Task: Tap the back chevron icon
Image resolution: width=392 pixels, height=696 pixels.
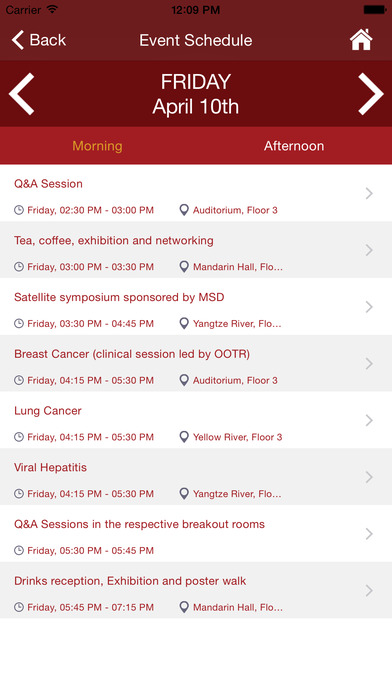Action: point(18,40)
